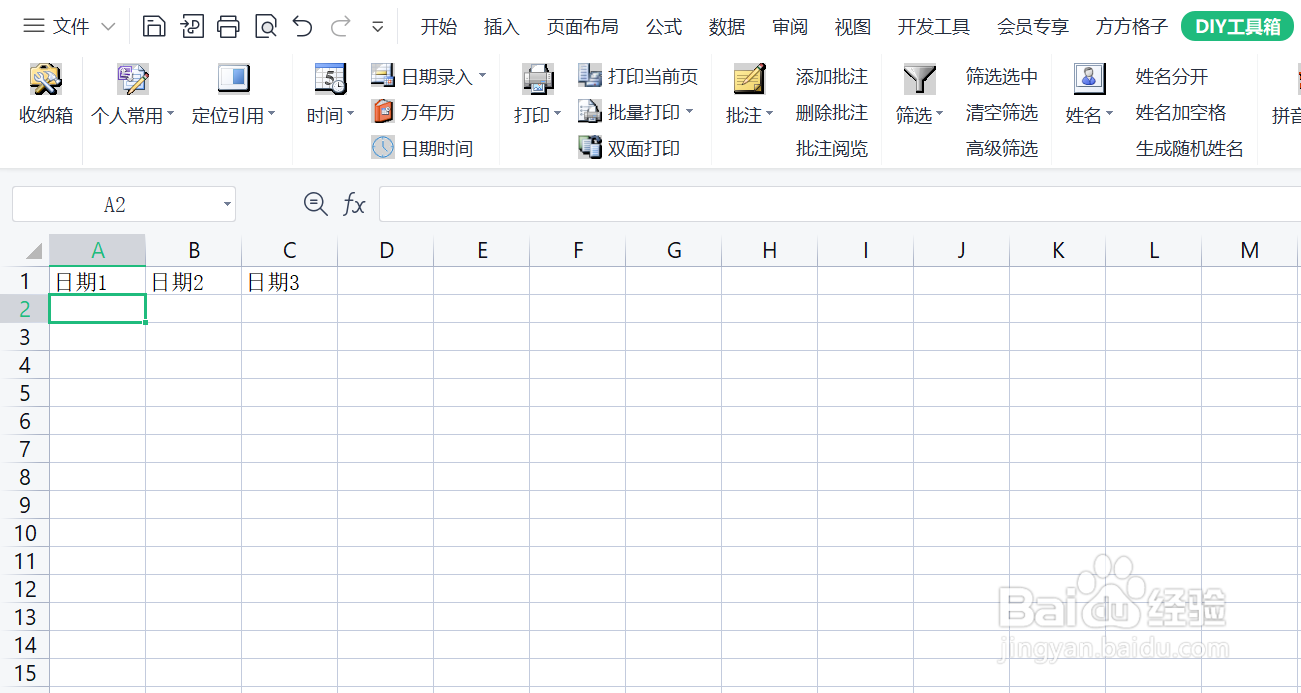The width and height of the screenshot is (1301, 693).
Task: Click 姓名加空格 button
Action: pyautogui.click(x=1181, y=112)
